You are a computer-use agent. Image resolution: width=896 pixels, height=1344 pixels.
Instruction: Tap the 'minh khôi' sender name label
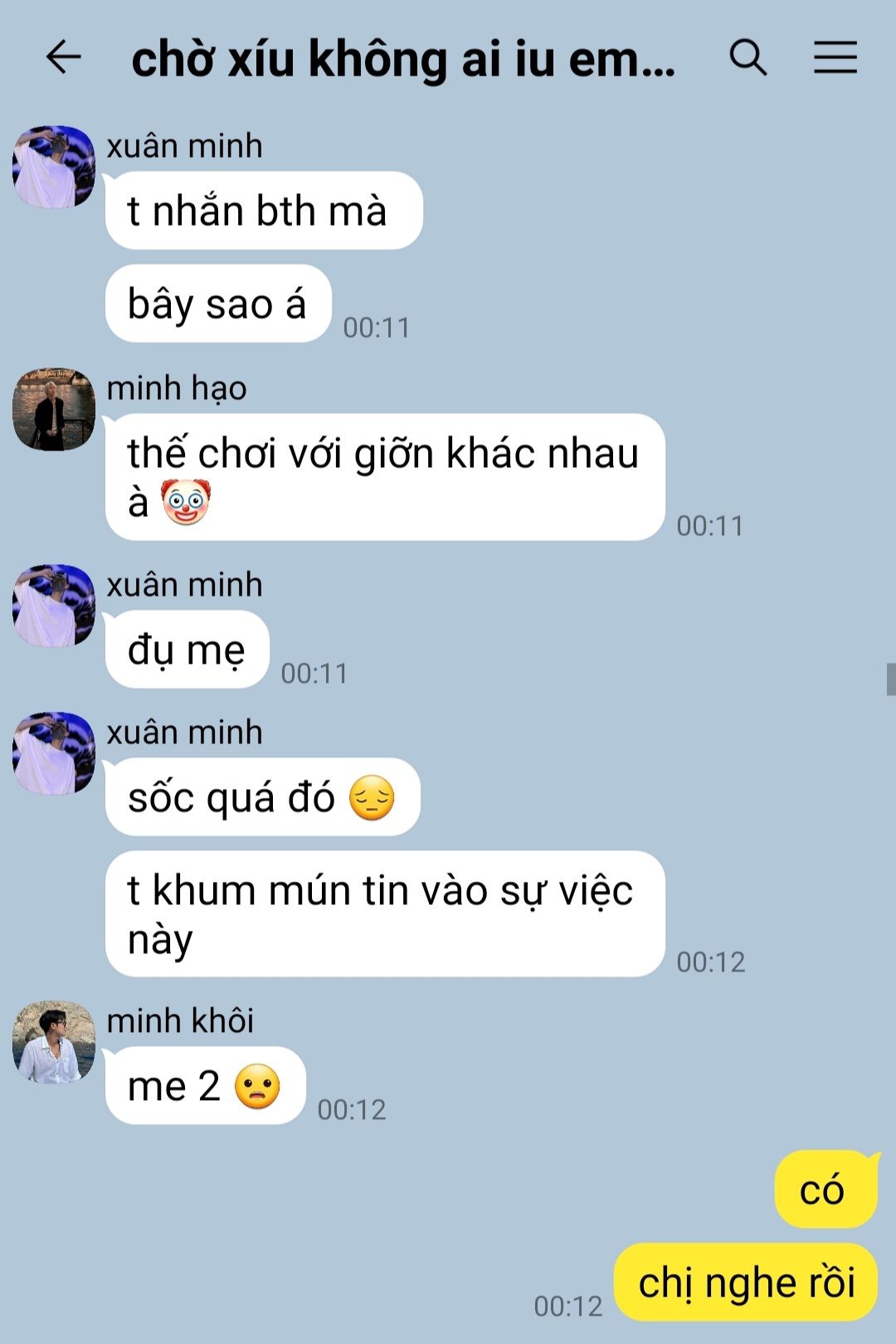(180, 1020)
